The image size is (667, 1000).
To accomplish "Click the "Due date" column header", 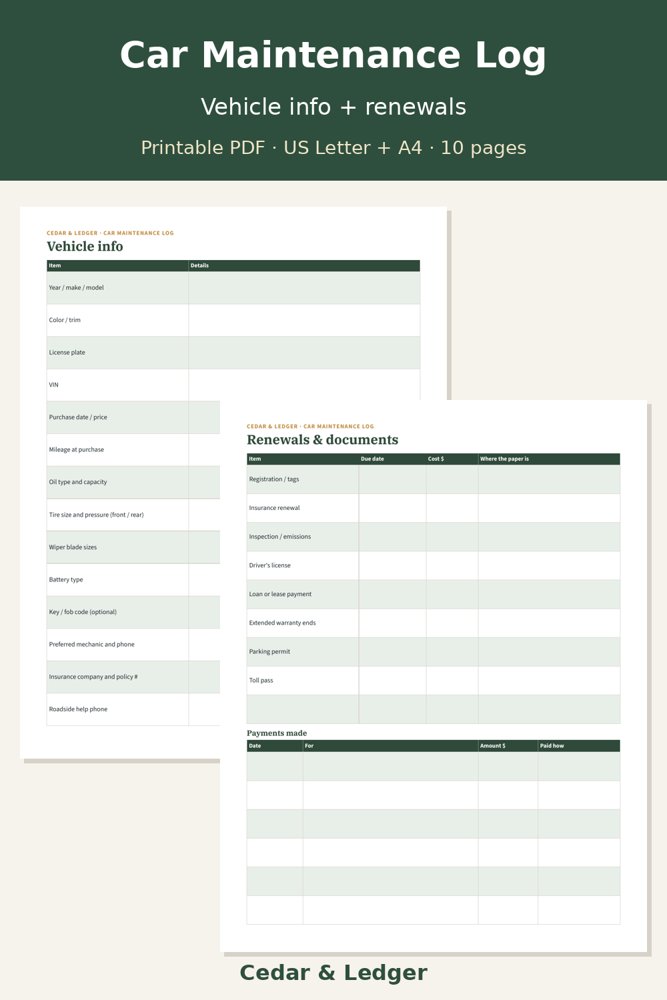I will [x=372, y=459].
